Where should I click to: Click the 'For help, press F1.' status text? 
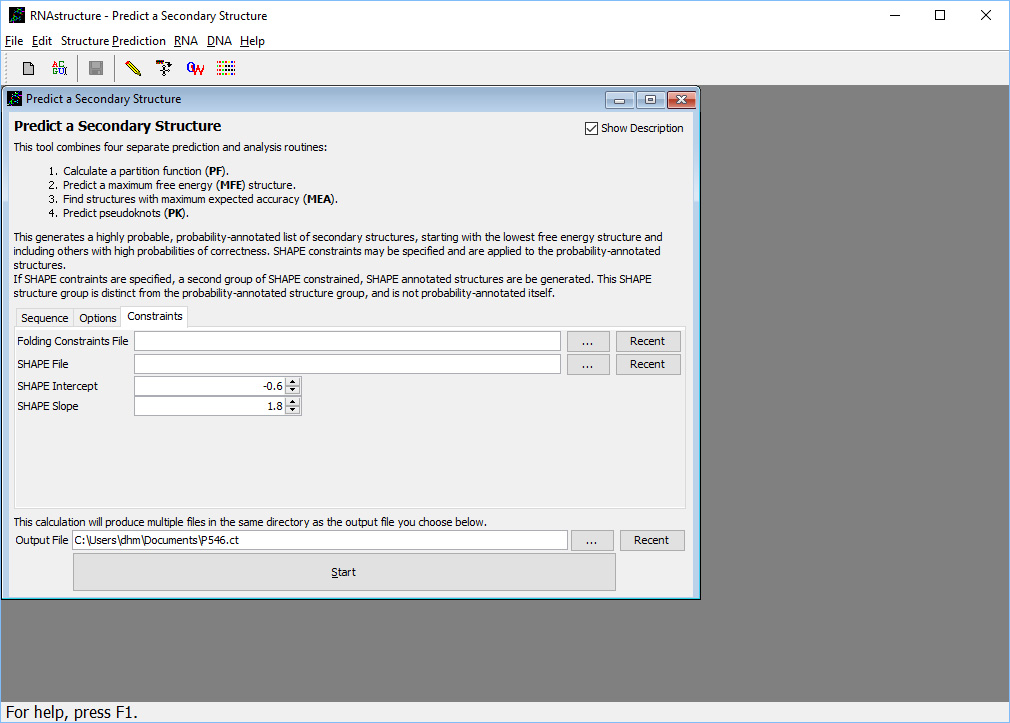tap(71, 713)
